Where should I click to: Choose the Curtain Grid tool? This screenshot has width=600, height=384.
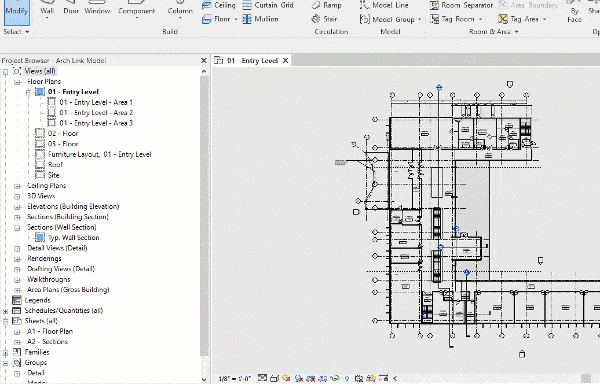268,5
